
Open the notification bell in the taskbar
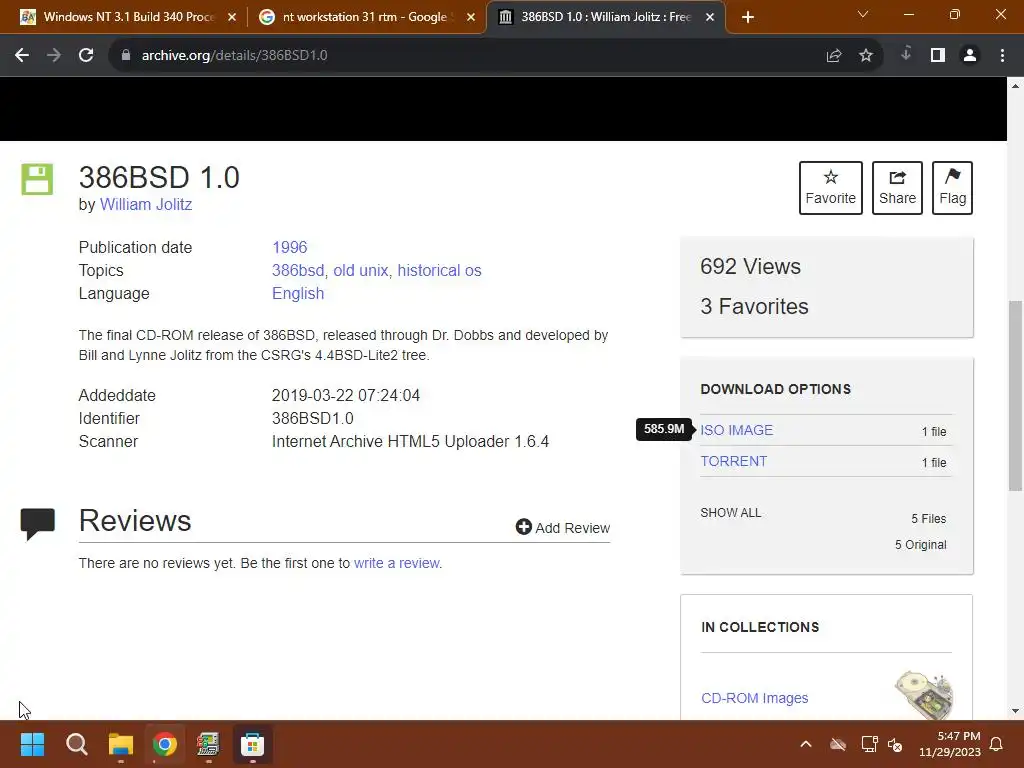(997, 744)
